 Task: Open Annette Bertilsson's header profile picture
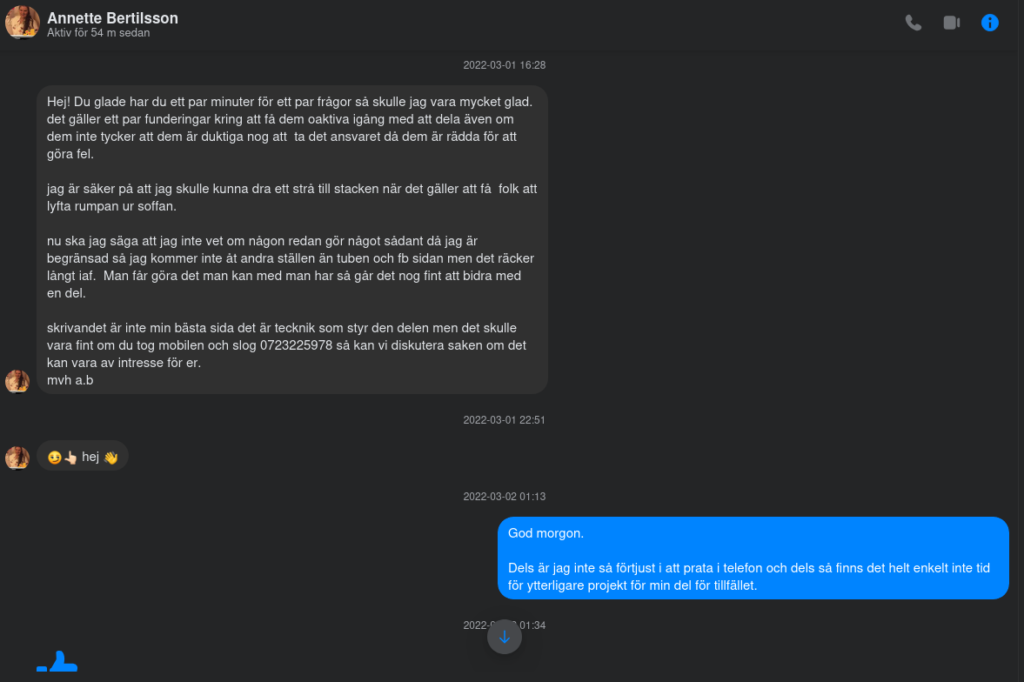(x=22, y=22)
